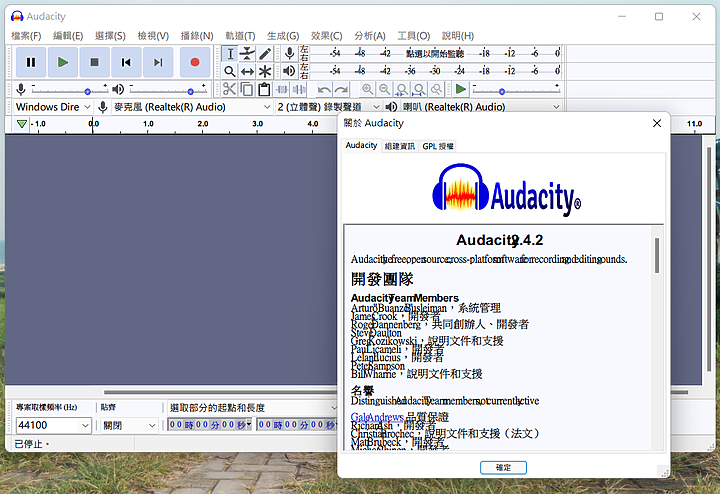Screen dimensions: 720x494
Task: Click the Paste clipboard icon
Action: [264, 89]
